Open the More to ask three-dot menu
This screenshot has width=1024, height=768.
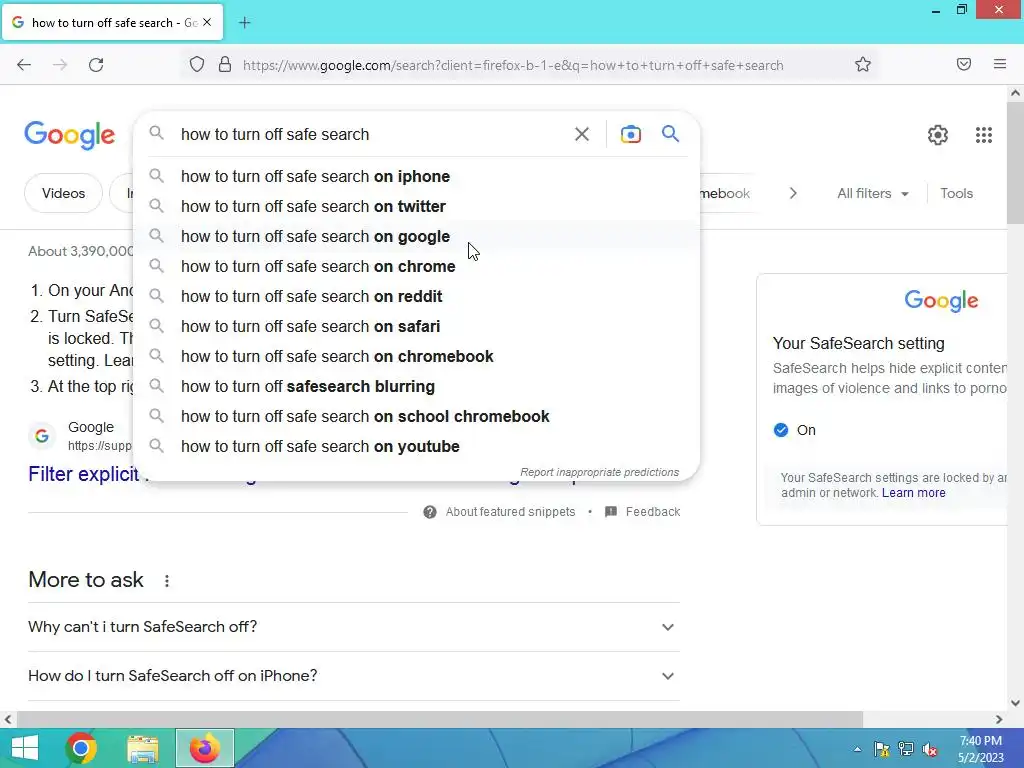(x=167, y=581)
